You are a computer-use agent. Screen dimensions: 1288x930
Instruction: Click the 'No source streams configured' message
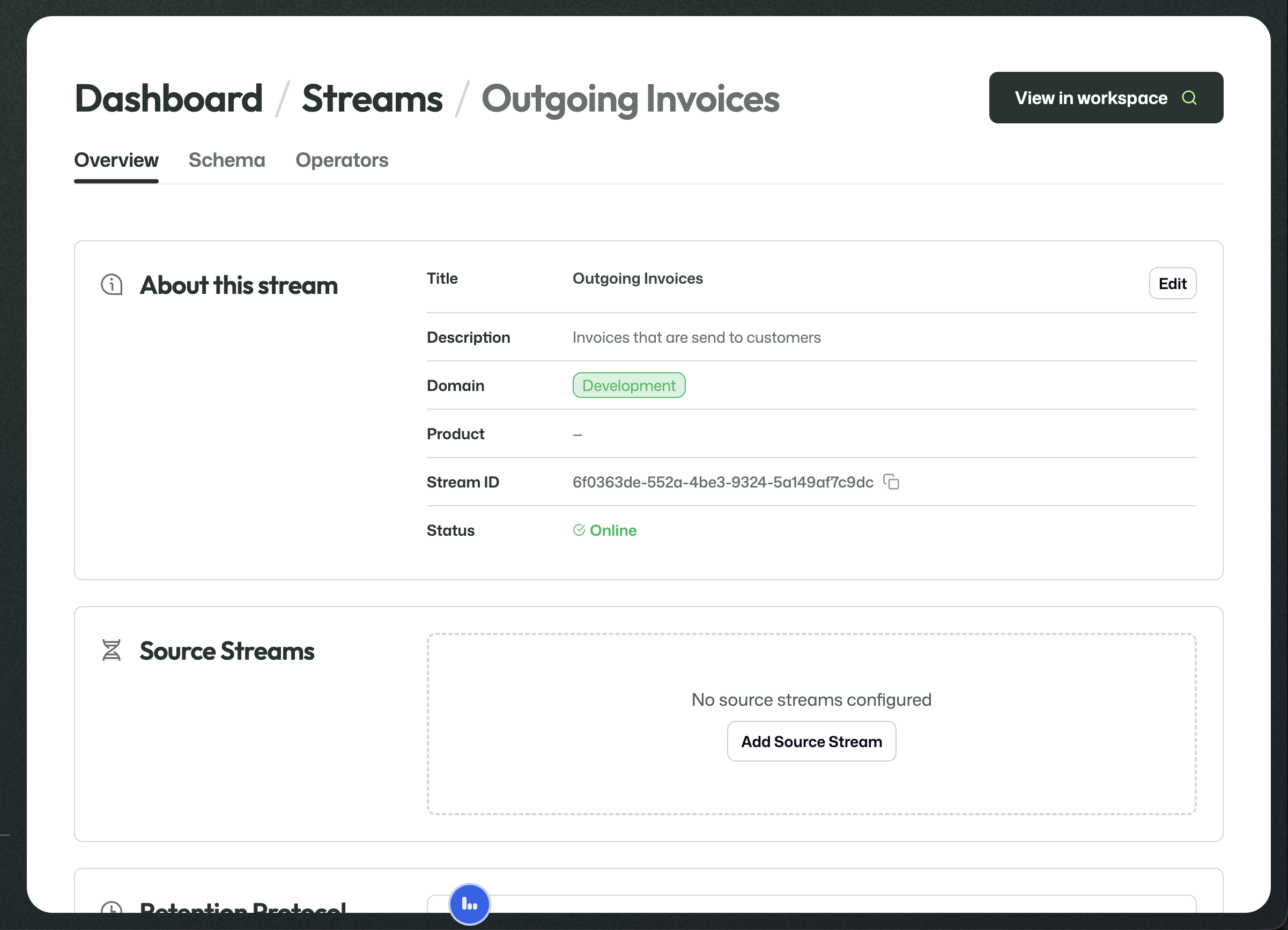pos(811,699)
